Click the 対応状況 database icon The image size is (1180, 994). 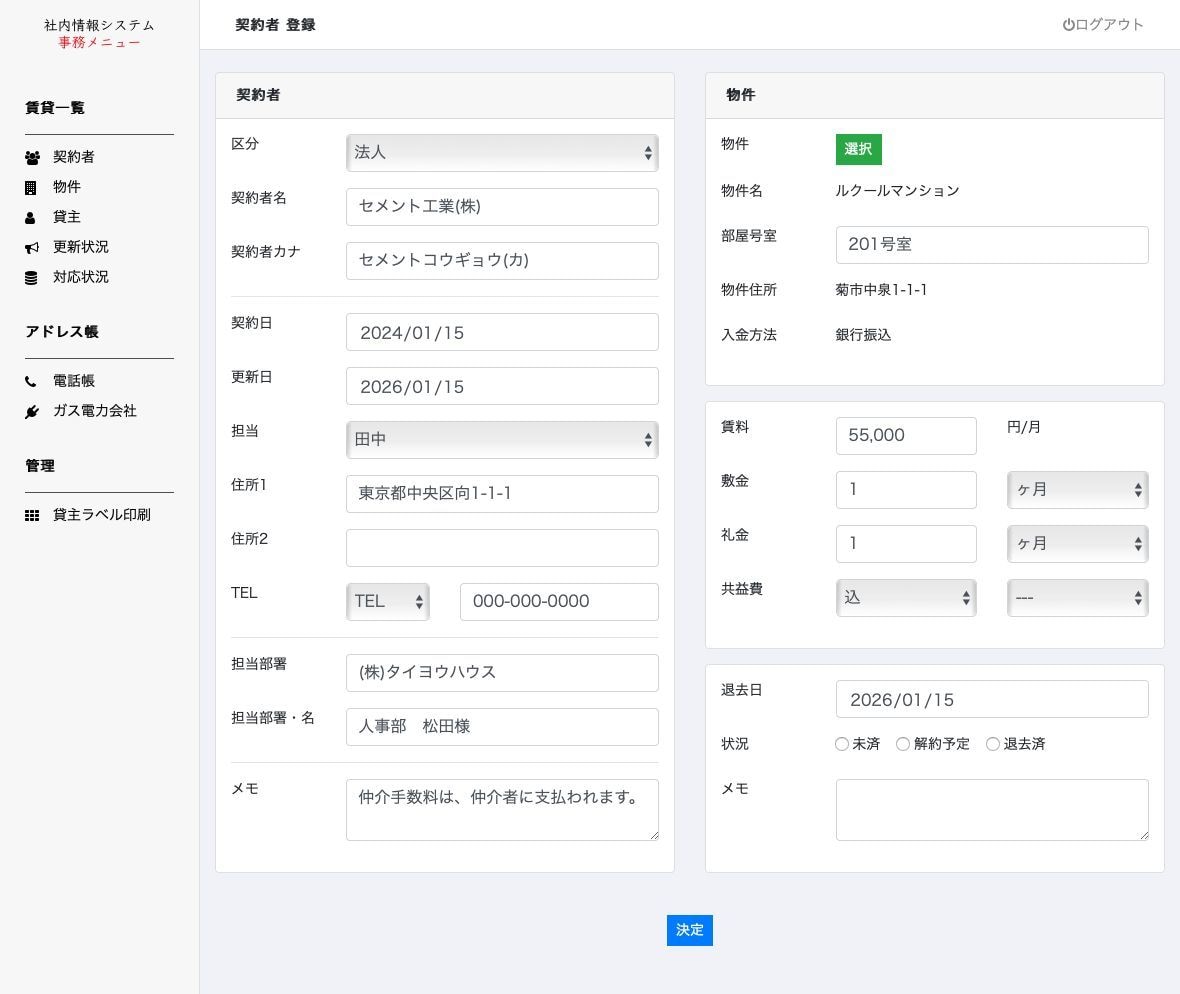point(31,278)
